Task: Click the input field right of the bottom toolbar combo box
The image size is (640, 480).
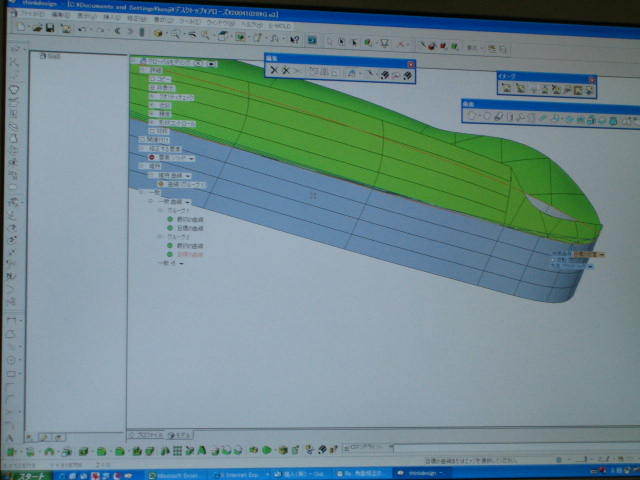Action: (516, 449)
